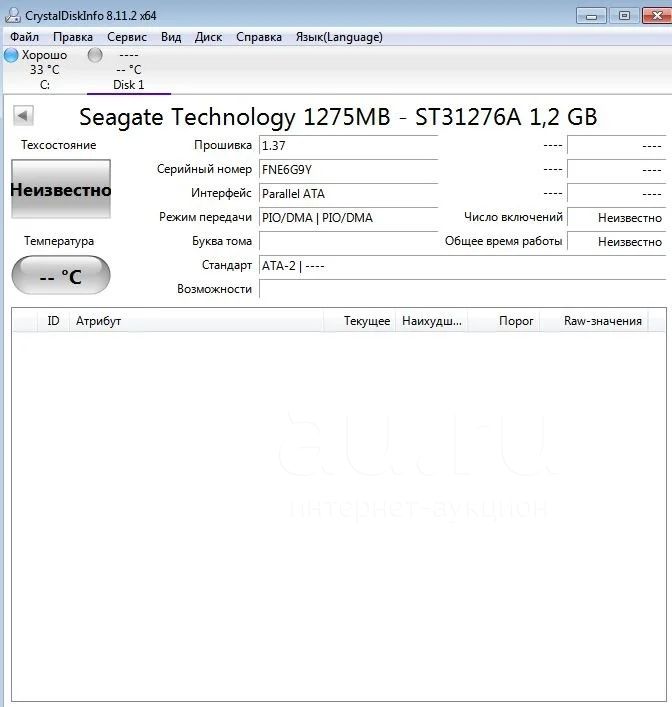672x707 pixels.
Task: Click the previous disk arrow button
Action: click(x=23, y=116)
